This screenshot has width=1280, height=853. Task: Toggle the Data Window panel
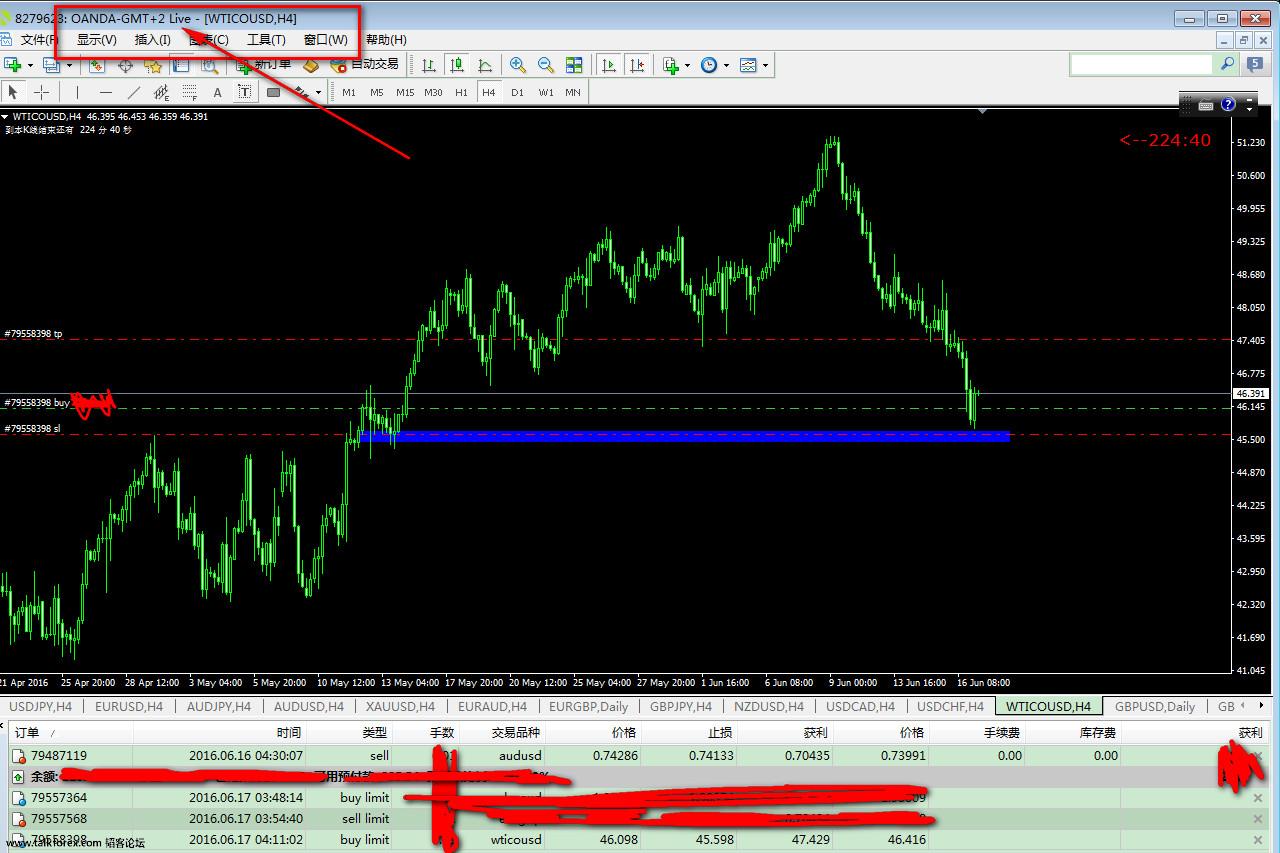point(125,65)
